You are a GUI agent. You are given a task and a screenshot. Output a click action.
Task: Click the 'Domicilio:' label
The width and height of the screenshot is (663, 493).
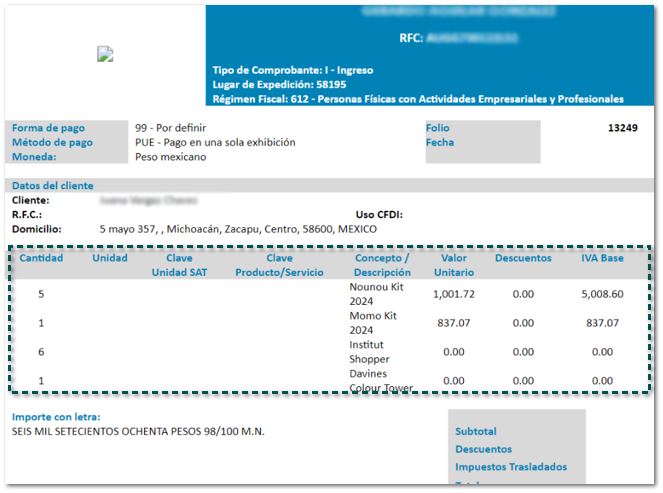[36, 229]
